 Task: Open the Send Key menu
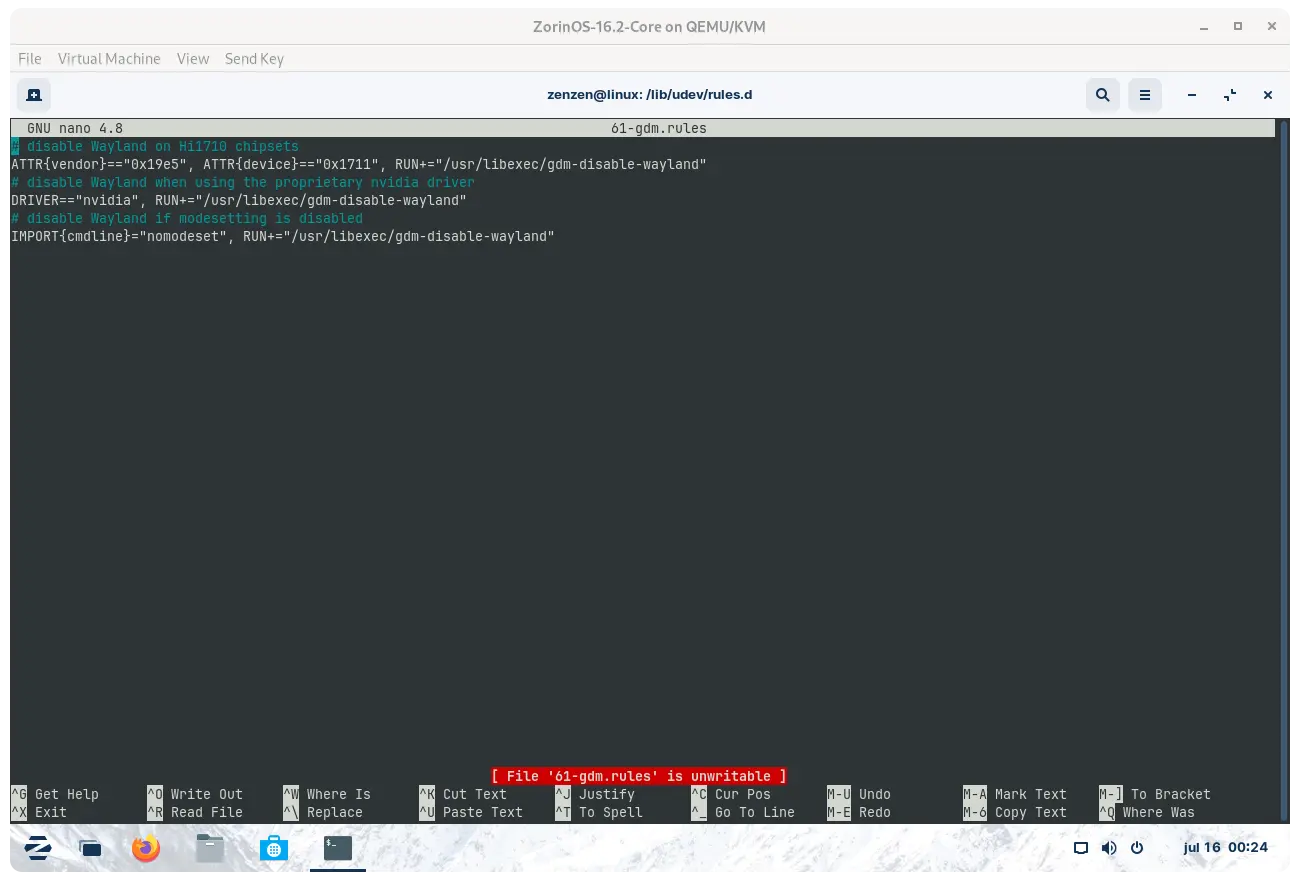[254, 59]
